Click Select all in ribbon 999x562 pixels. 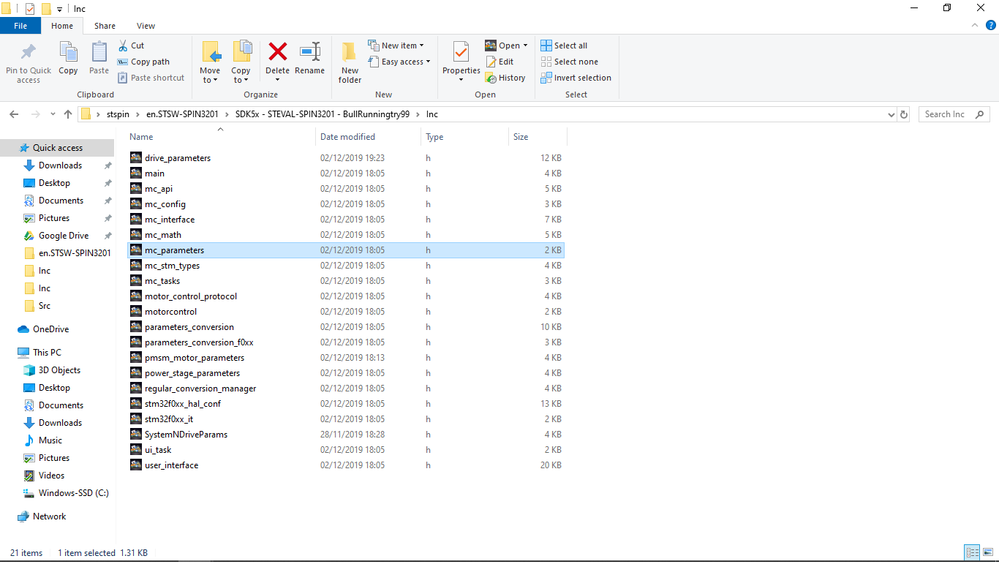[x=564, y=45]
